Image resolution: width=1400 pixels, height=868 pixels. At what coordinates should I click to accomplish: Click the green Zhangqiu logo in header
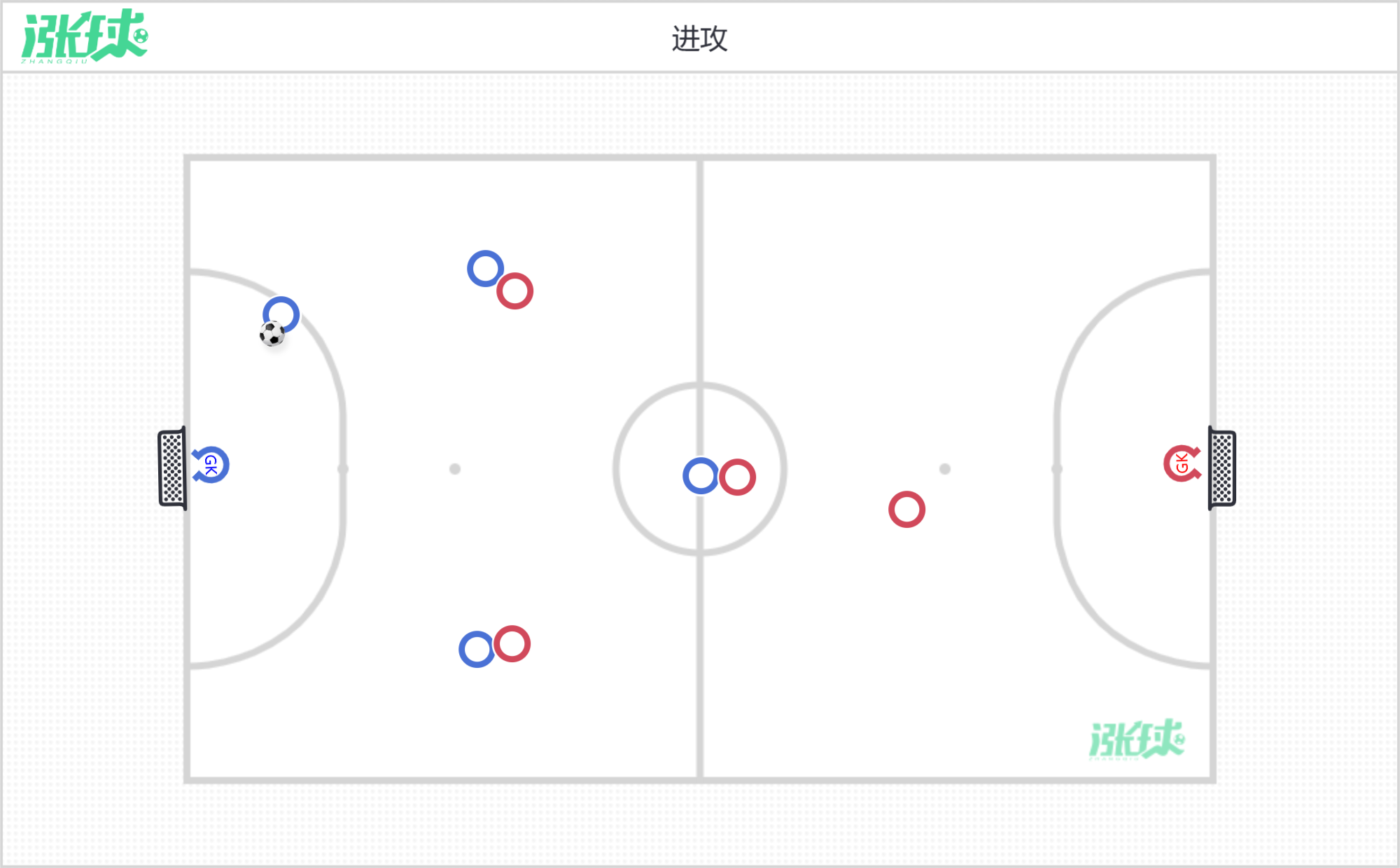click(x=85, y=36)
